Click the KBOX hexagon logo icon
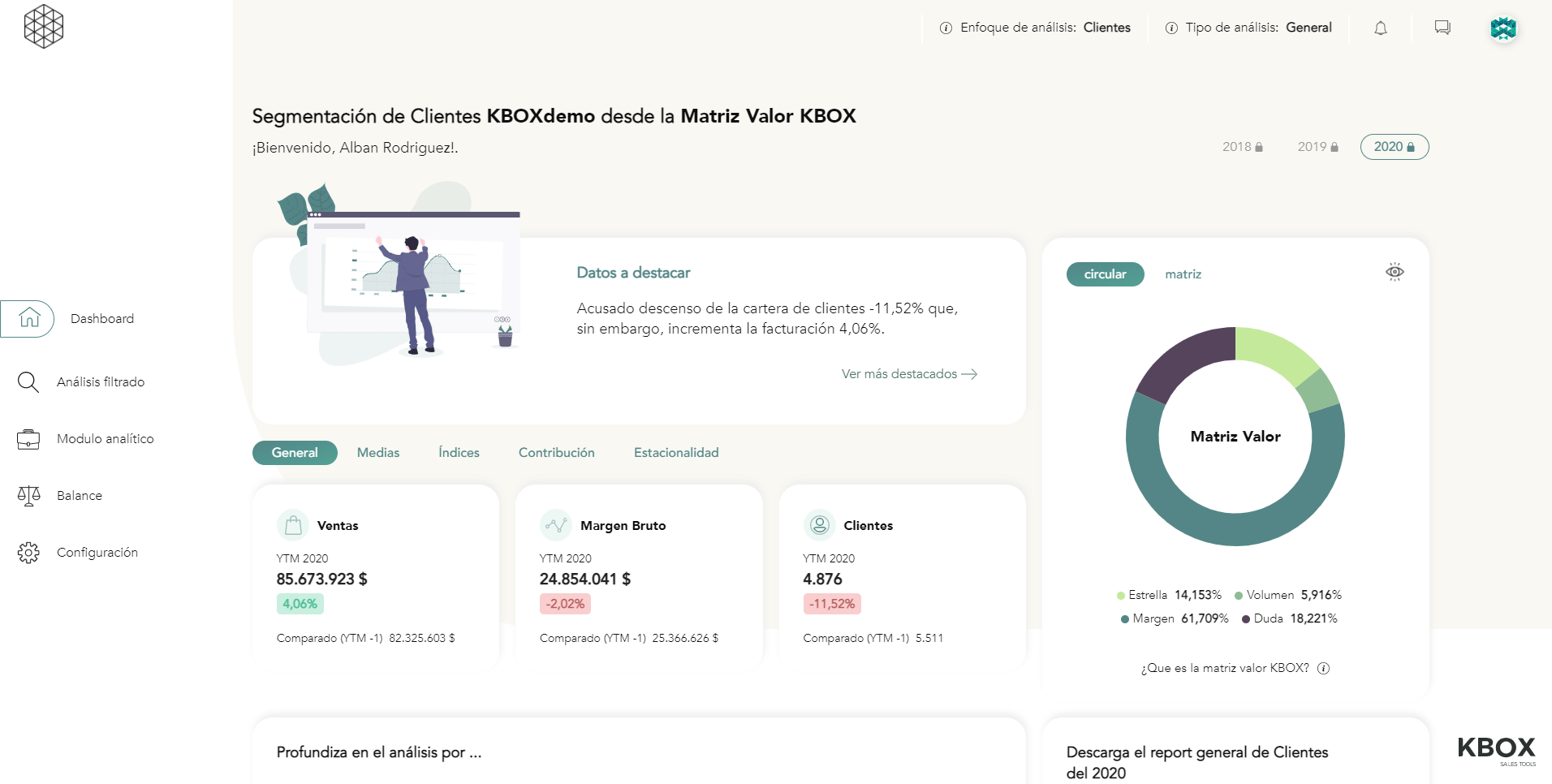The width and height of the screenshot is (1552, 784). coord(44,27)
